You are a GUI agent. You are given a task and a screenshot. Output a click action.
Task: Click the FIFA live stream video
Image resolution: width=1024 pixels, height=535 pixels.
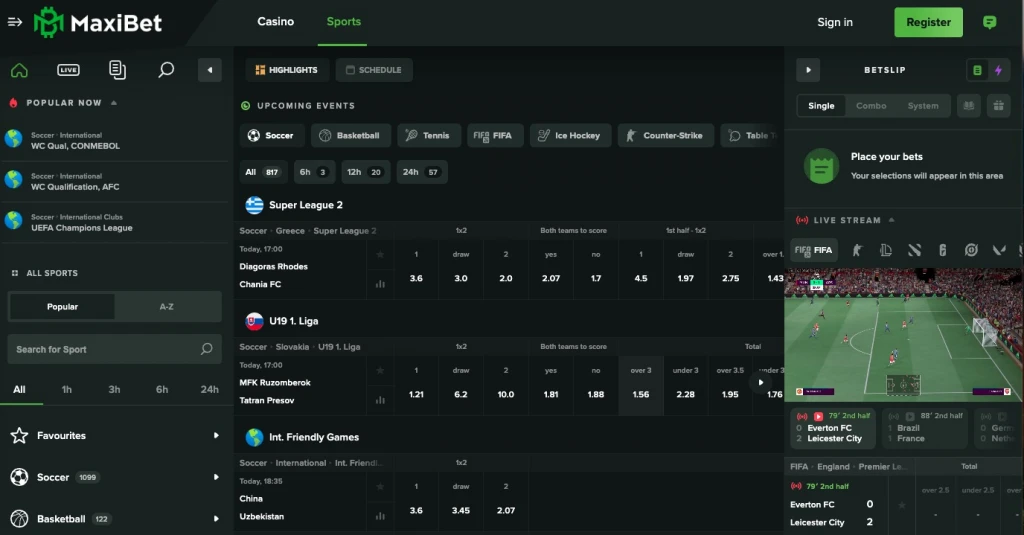click(904, 335)
